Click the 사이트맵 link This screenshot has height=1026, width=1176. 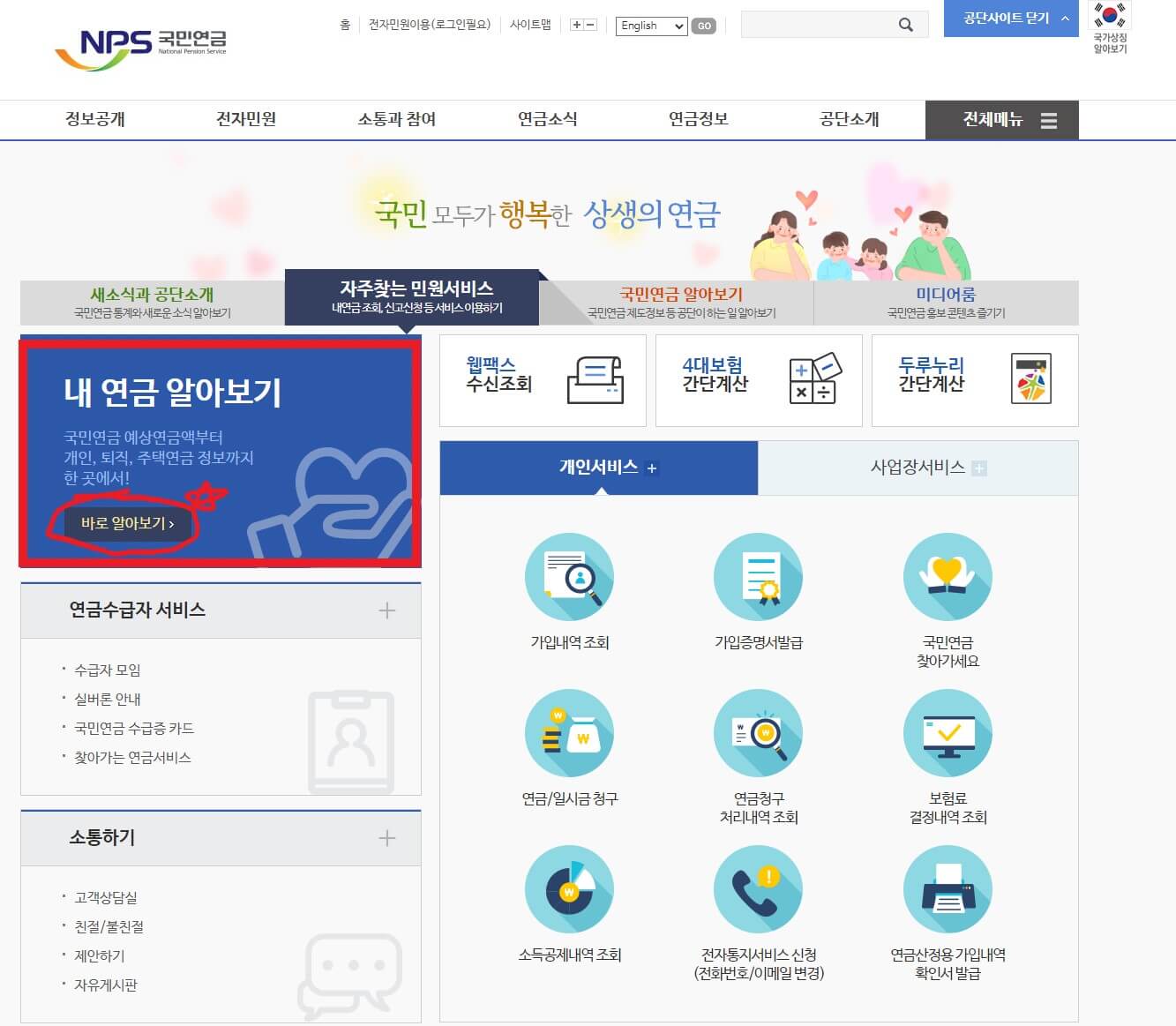point(530,25)
